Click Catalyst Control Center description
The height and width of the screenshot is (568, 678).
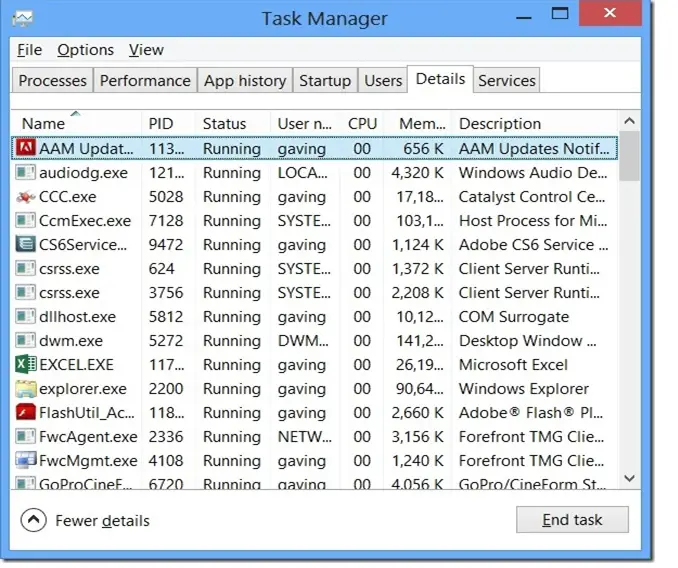coord(532,197)
